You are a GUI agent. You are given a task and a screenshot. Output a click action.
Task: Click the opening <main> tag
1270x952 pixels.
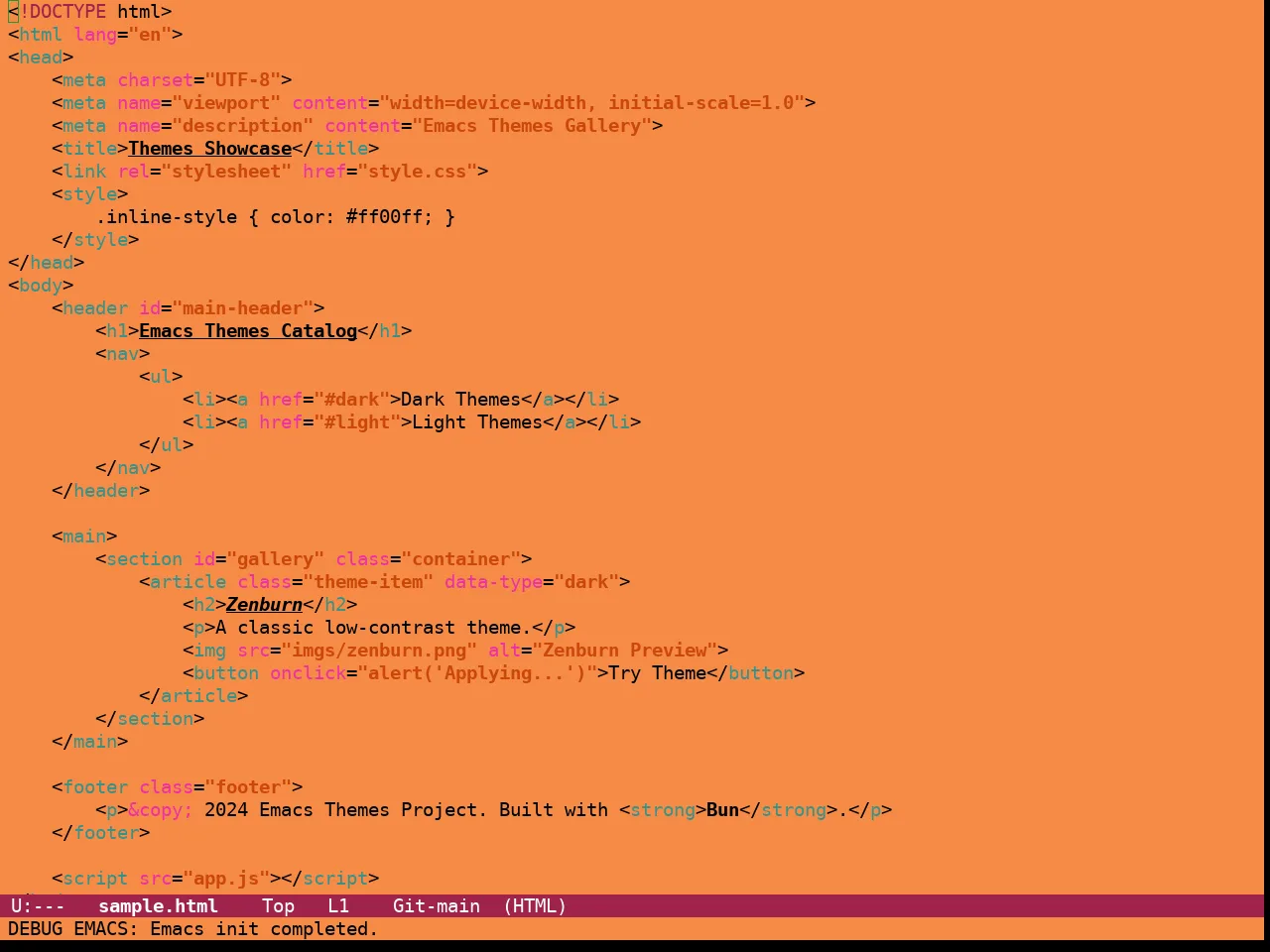tap(84, 536)
